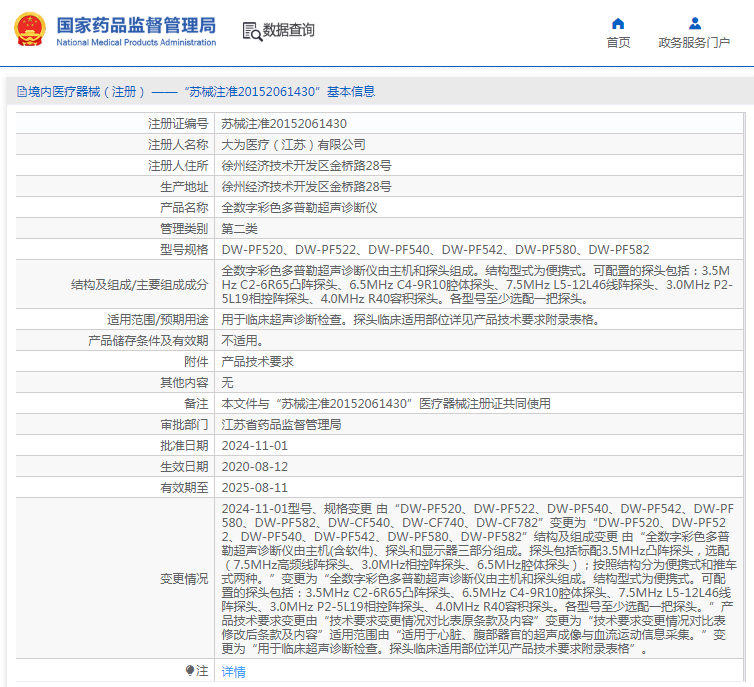Click the 不适用。 value
The width and height of the screenshot is (754, 687).
242,341
